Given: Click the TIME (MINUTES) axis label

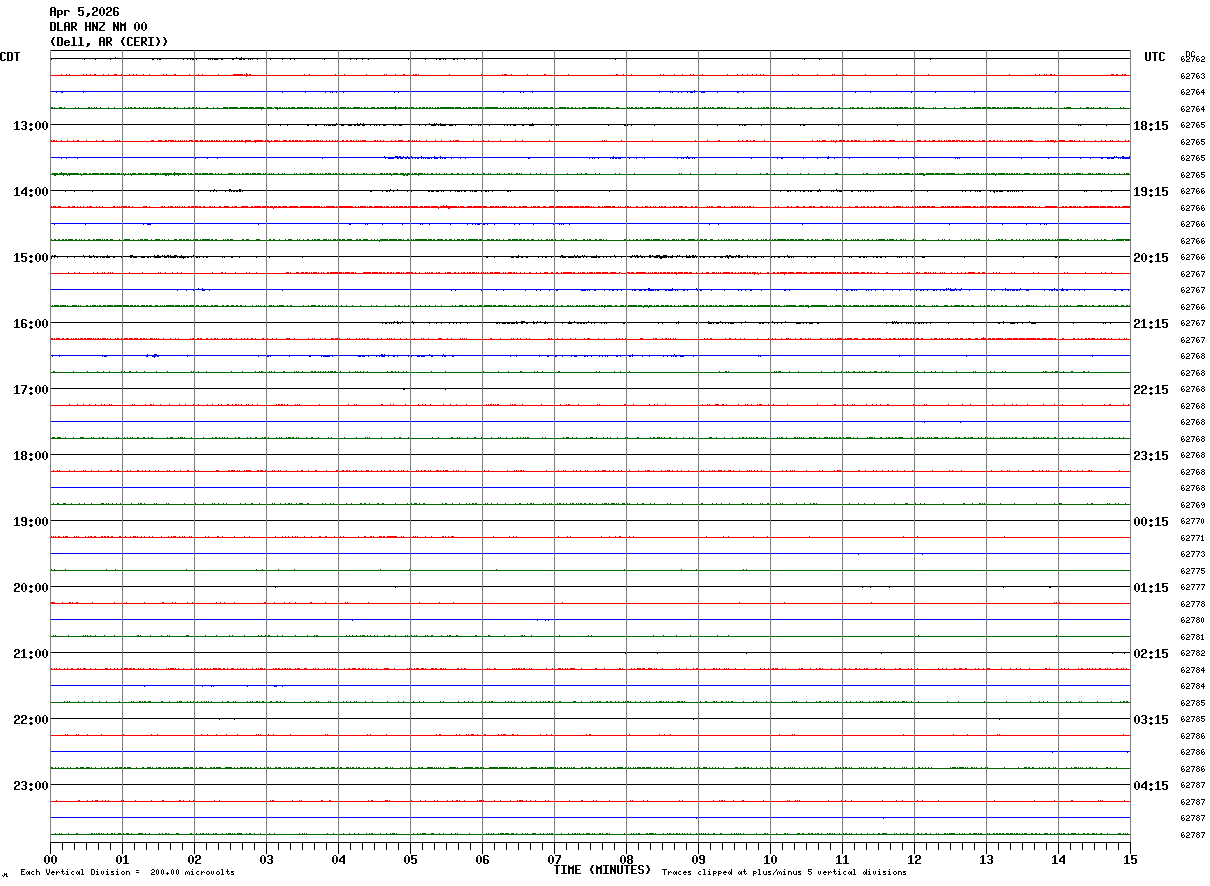Looking at the screenshot, I should [602, 870].
